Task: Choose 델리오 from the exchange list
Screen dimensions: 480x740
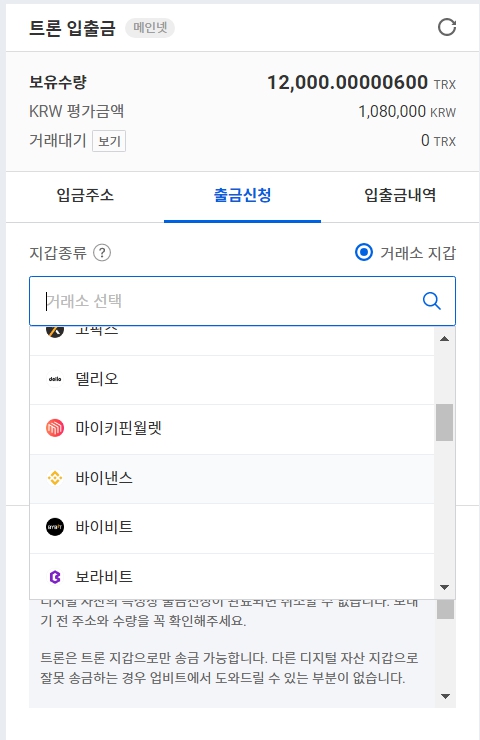Action: coord(232,380)
